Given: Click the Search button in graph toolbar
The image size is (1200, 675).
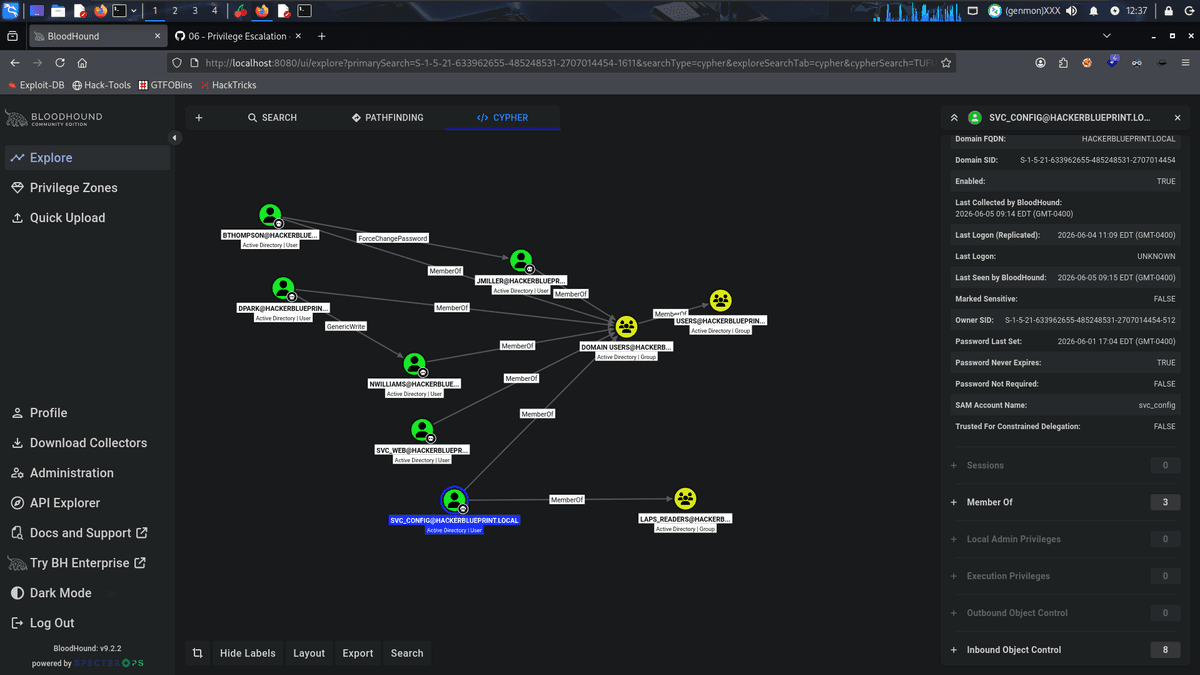Looking at the screenshot, I should (x=407, y=653).
